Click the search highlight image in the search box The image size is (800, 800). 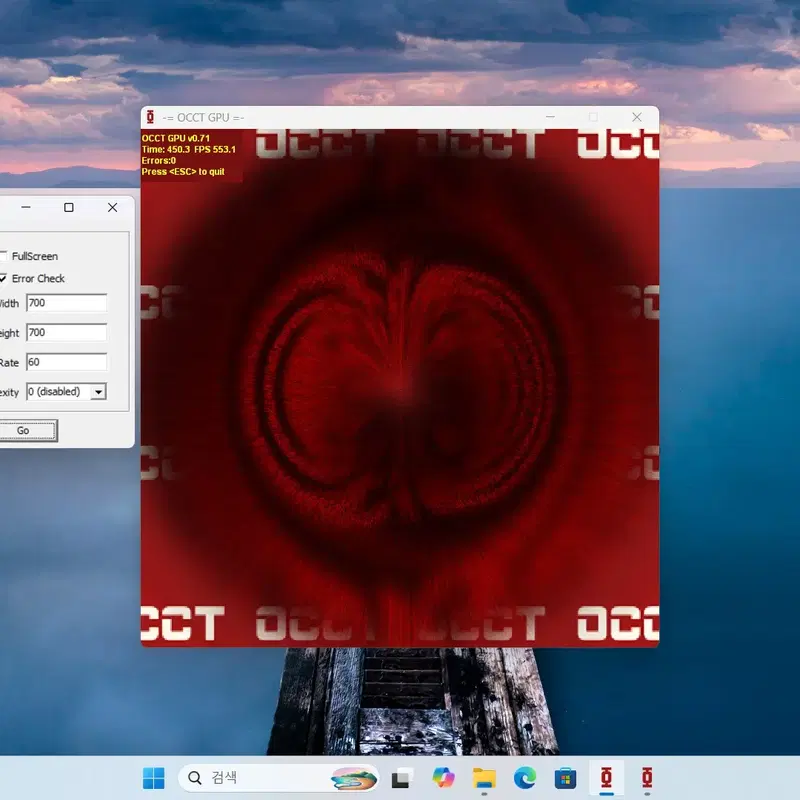click(354, 778)
